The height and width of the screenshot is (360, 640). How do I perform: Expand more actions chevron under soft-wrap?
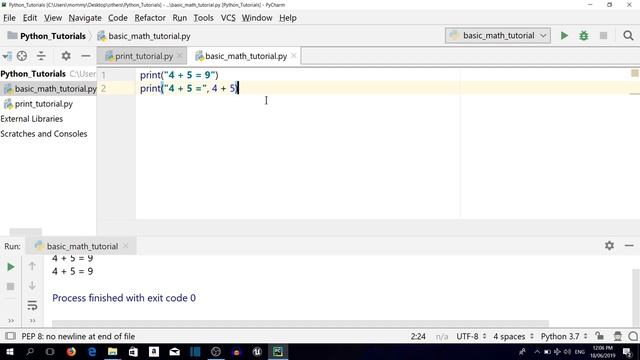(x=32, y=321)
